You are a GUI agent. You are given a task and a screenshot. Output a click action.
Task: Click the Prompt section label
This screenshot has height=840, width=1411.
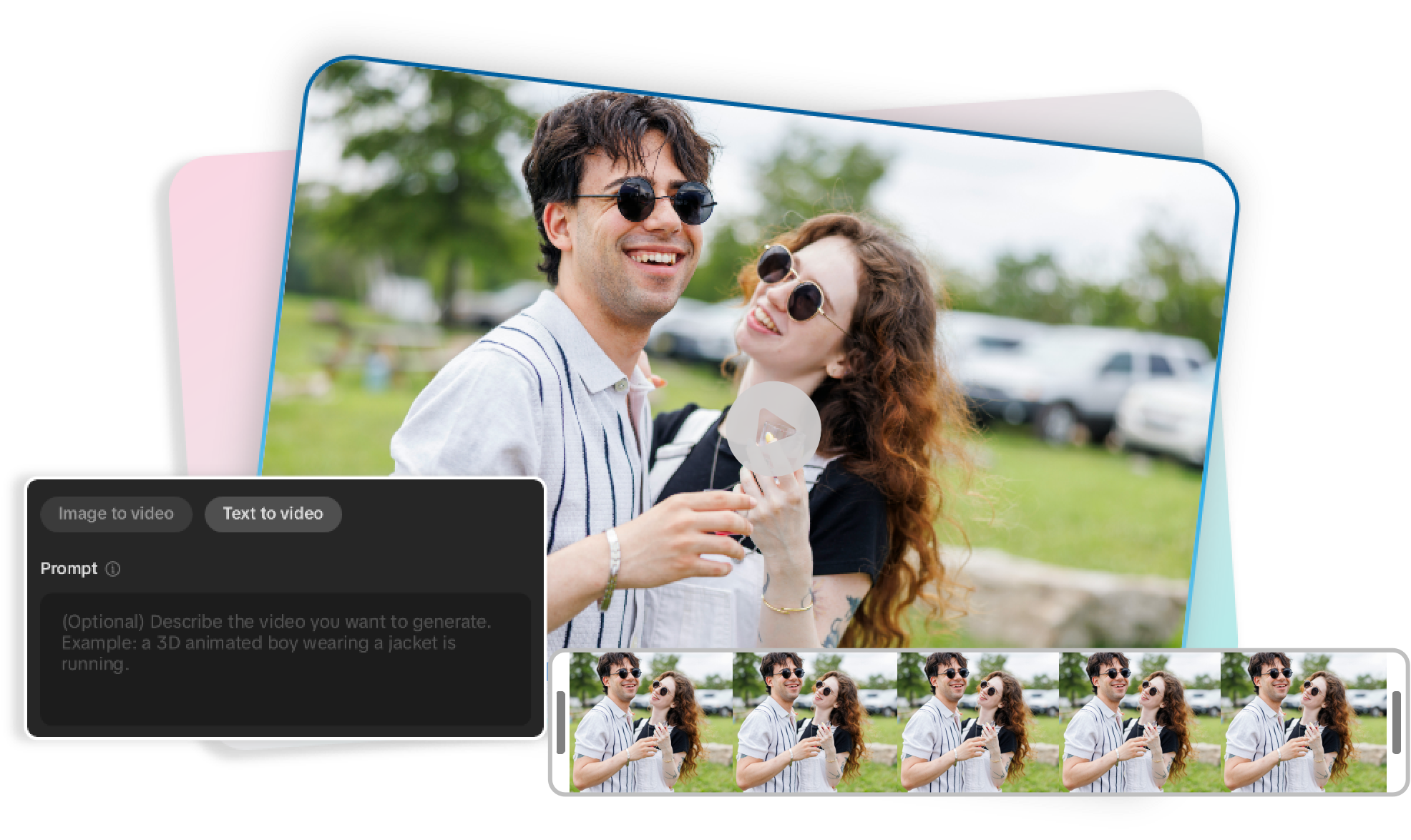click(x=69, y=568)
